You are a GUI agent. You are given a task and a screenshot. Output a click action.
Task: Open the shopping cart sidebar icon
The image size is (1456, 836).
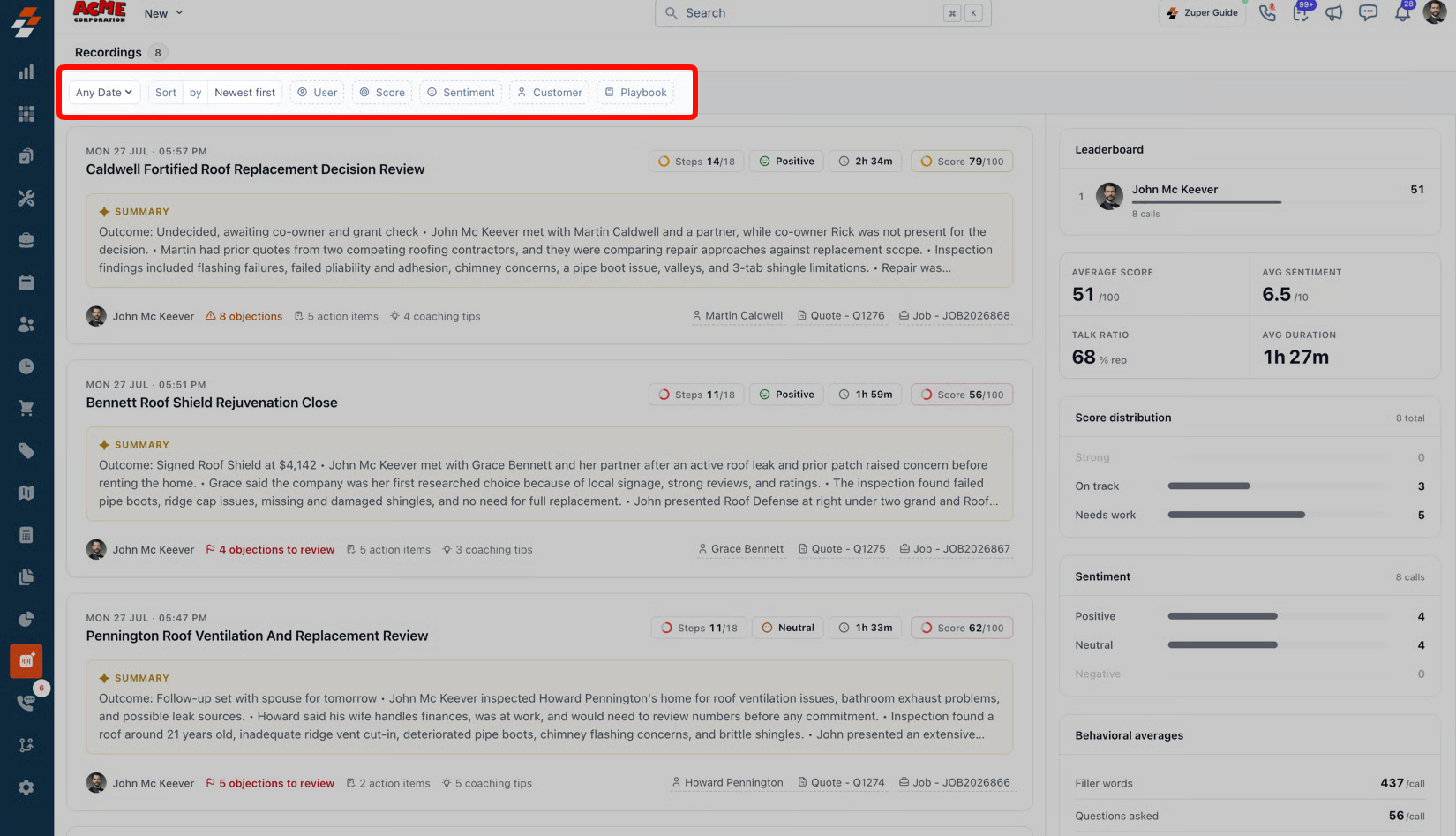(x=26, y=409)
